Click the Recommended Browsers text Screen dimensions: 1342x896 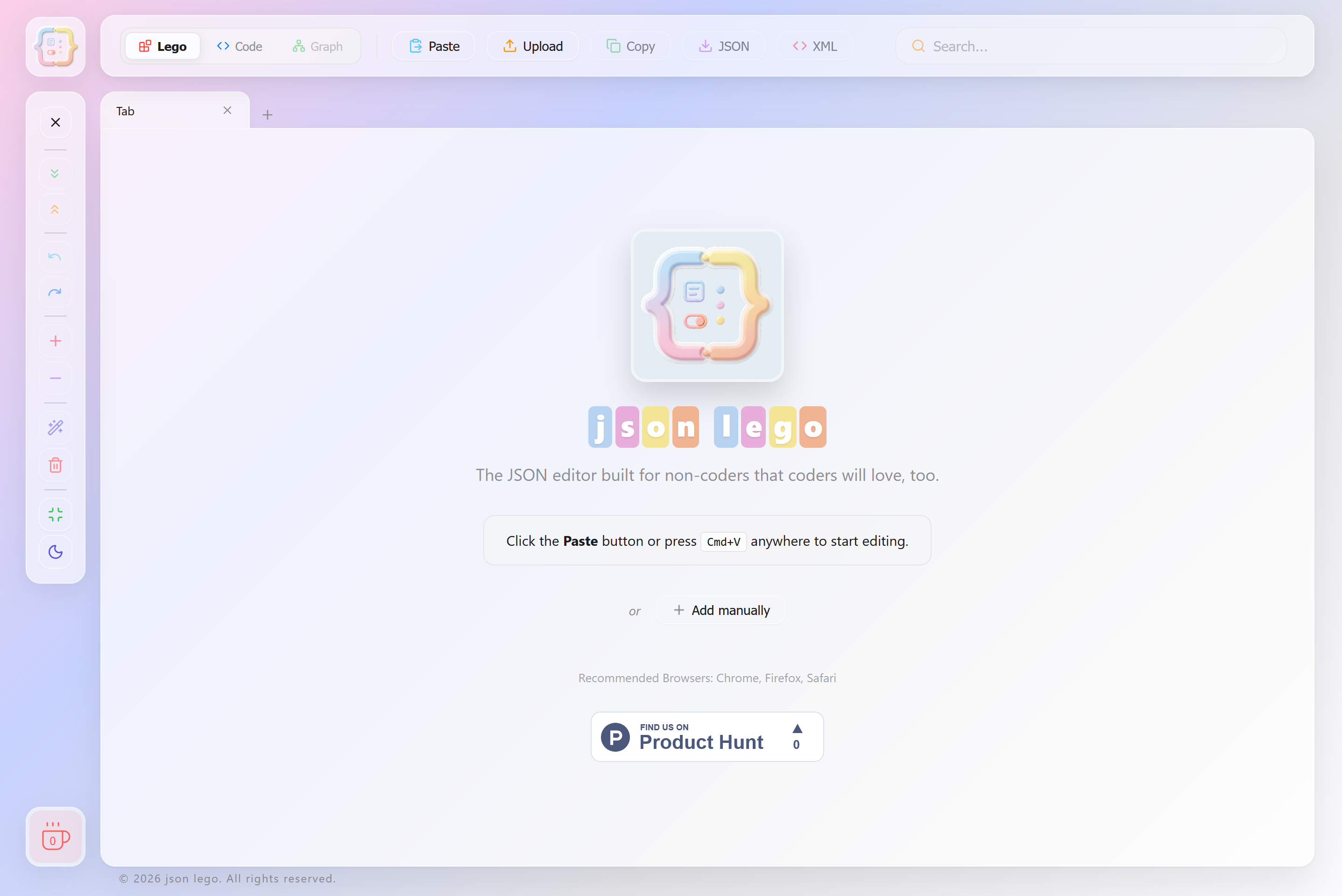pos(707,677)
